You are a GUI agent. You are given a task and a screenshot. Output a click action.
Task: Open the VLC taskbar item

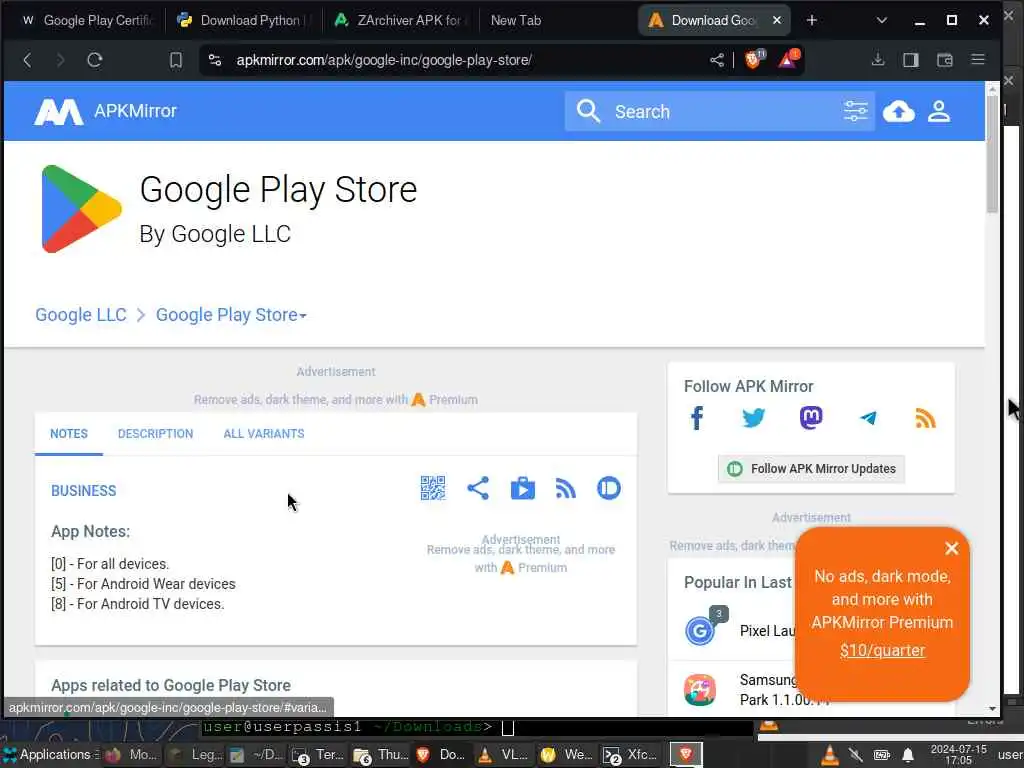click(504, 755)
